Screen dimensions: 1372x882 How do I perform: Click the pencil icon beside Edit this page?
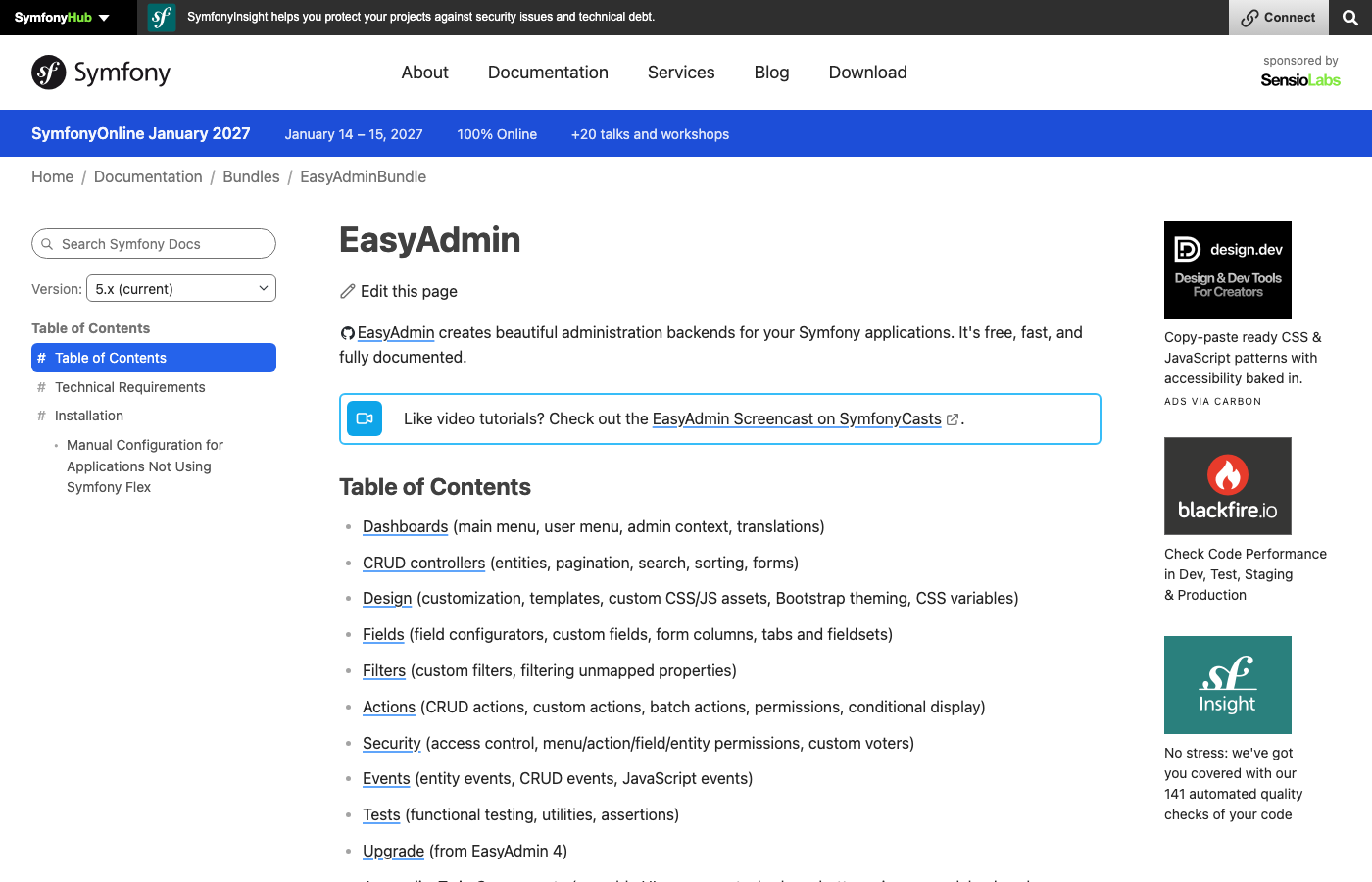(347, 291)
